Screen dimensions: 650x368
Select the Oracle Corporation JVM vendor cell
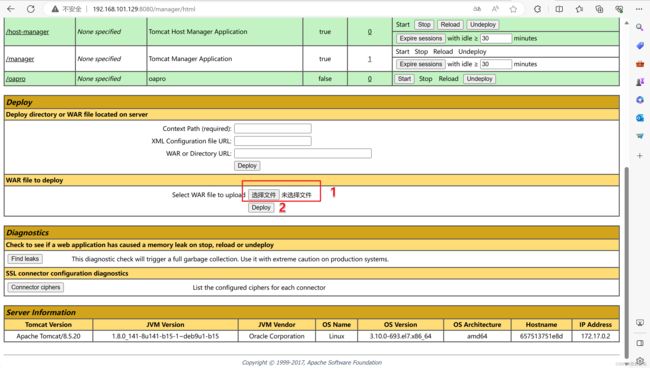(276, 336)
